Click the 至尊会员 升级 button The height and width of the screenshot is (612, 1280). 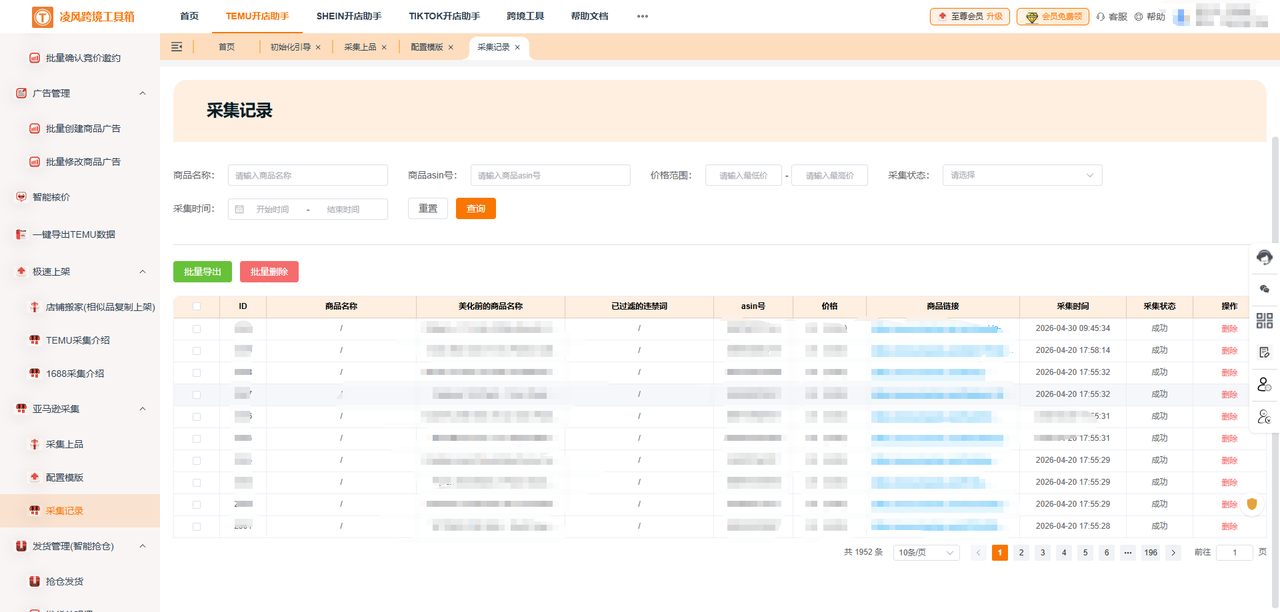coord(969,17)
